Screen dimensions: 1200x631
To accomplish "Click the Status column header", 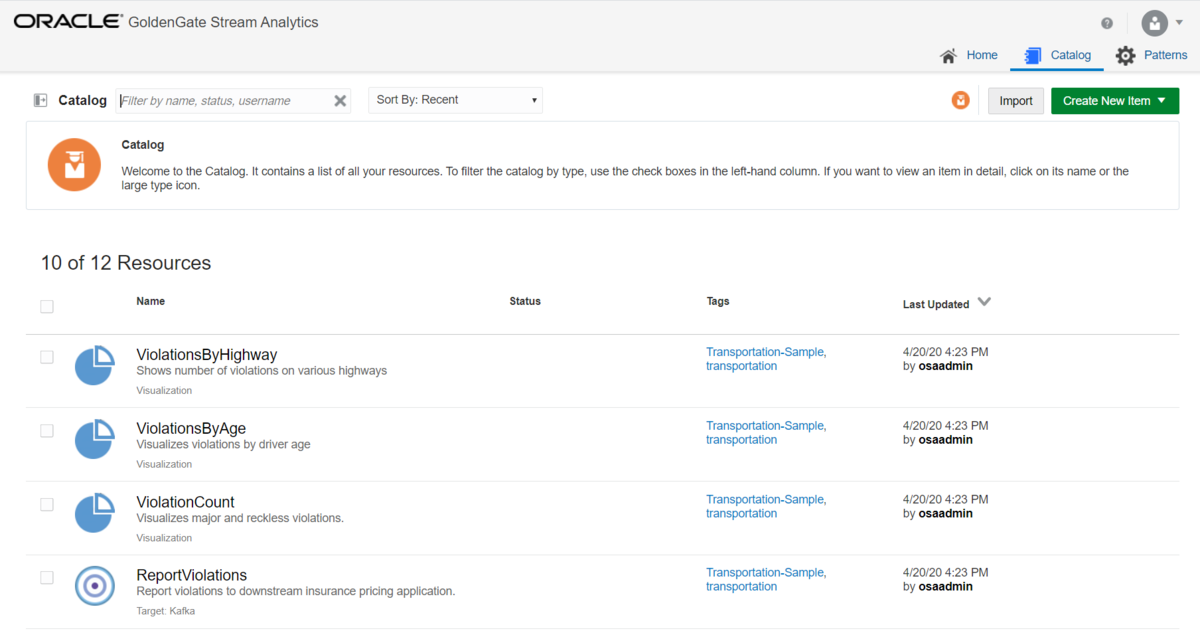I will (x=525, y=301).
